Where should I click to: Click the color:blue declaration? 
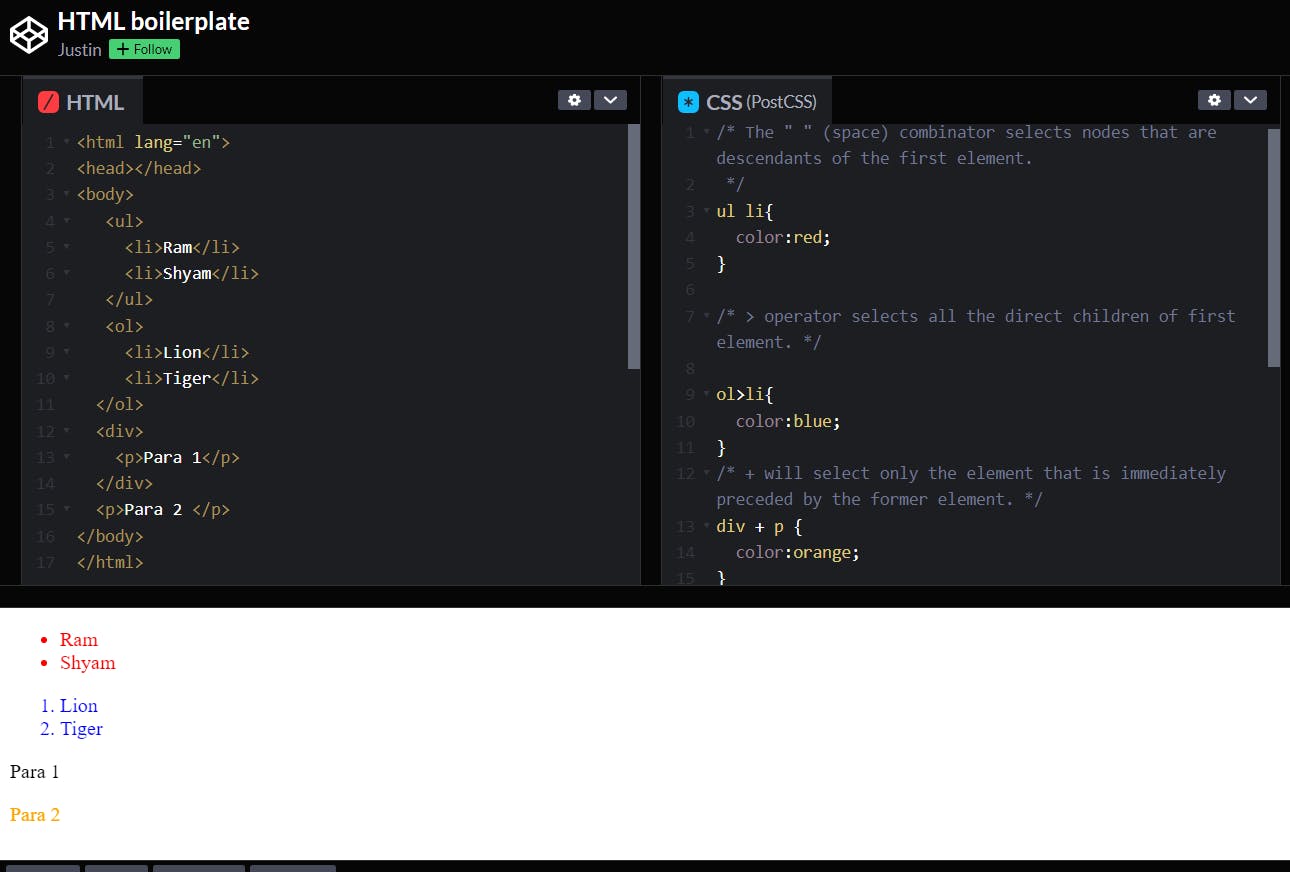(x=788, y=421)
